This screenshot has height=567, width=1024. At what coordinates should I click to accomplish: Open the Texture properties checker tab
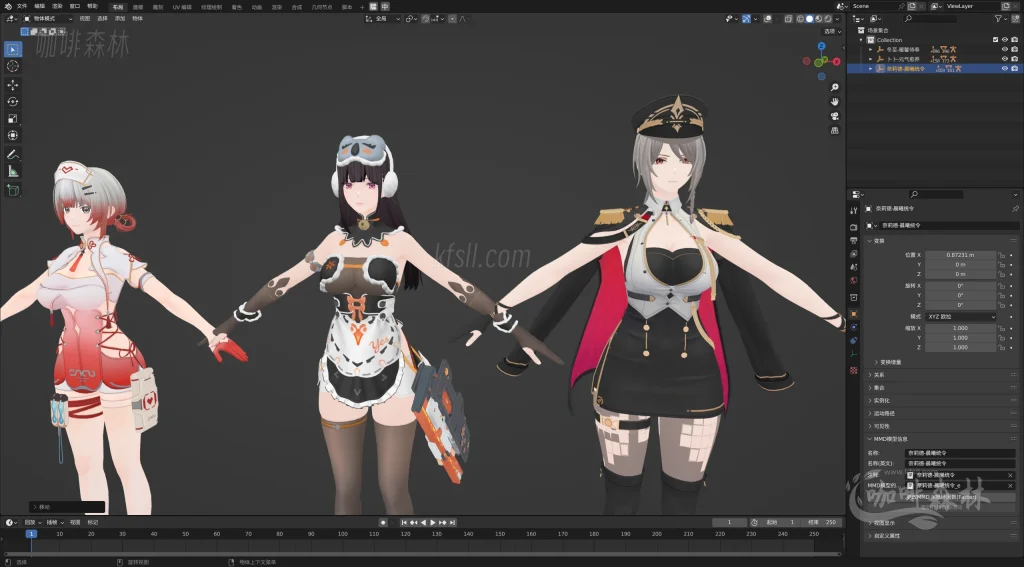pyautogui.click(x=854, y=370)
